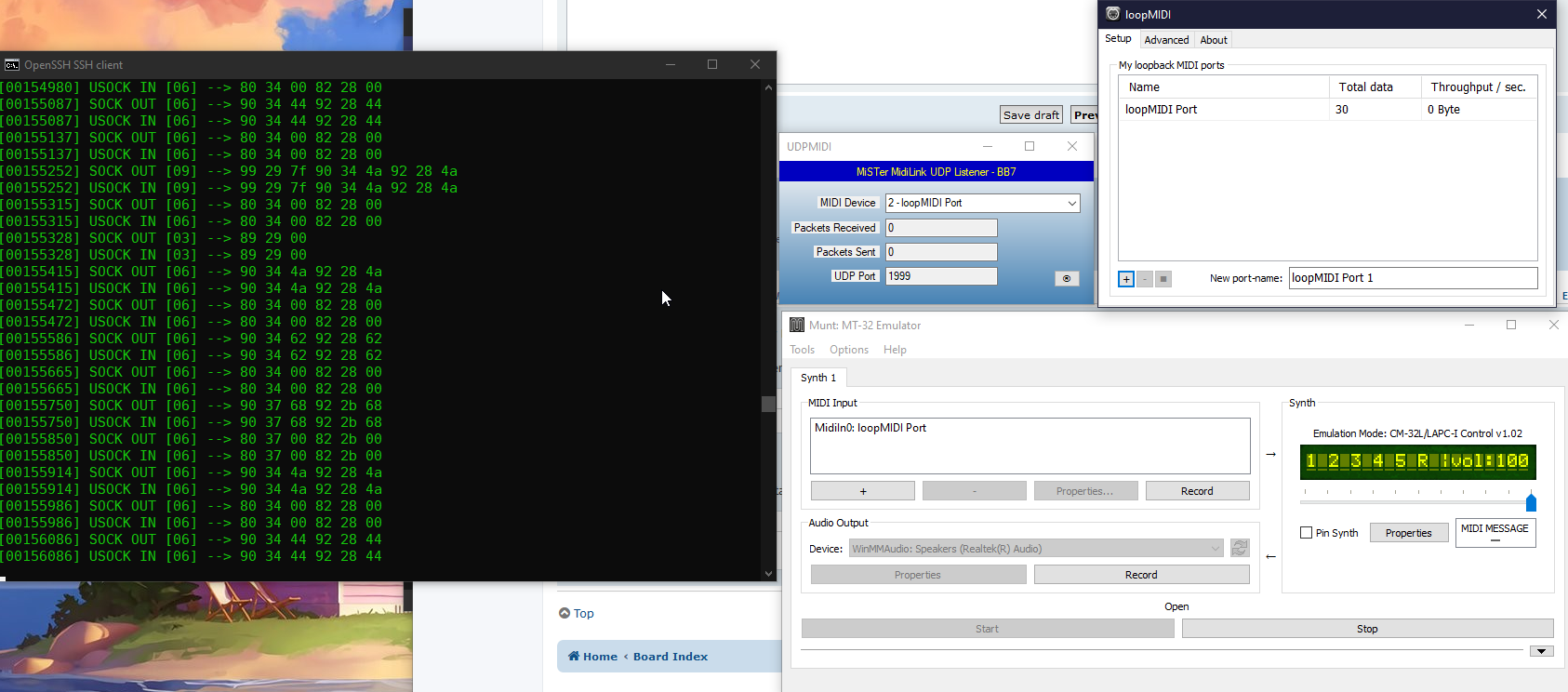Click the New port-name input field
This screenshot has width=1568, height=692.
tap(1413, 278)
